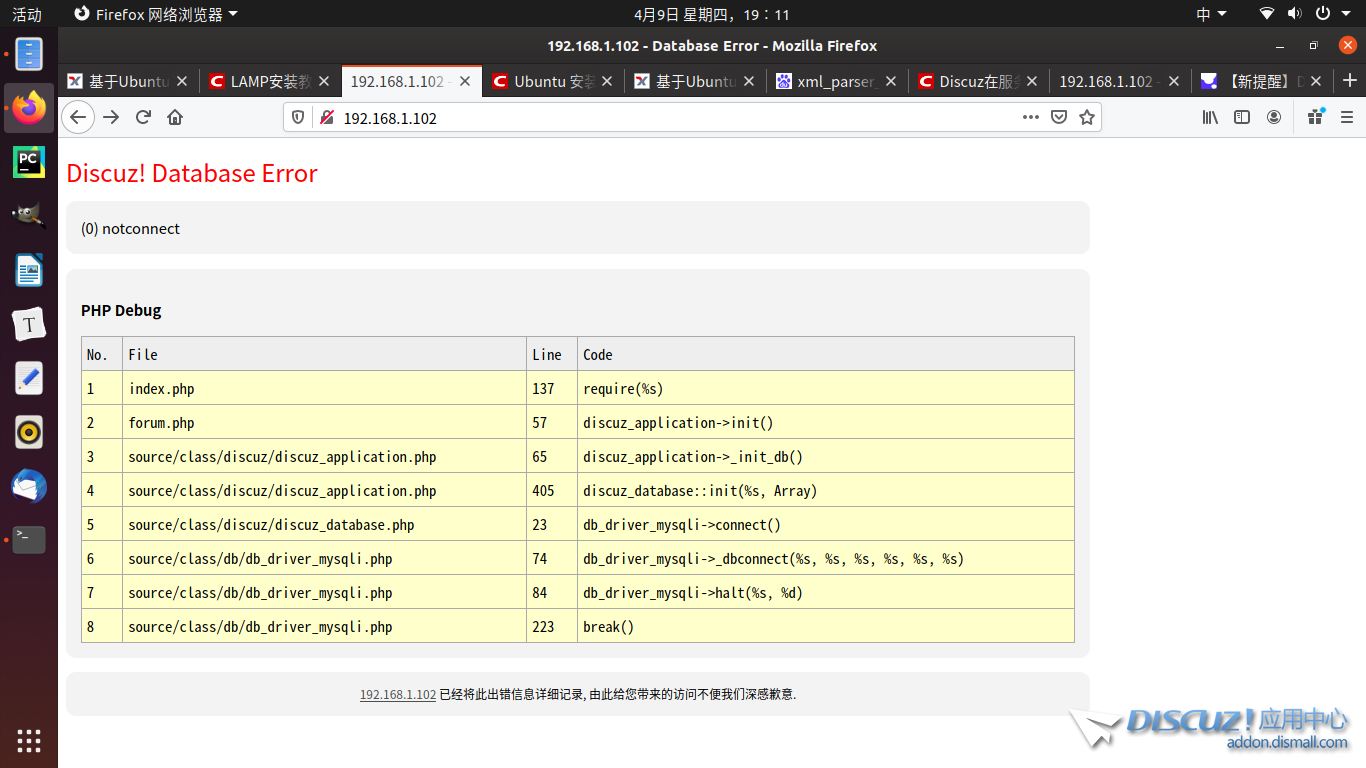Switch to LAMP安装教 tab
The width and height of the screenshot is (1366, 768).
268,81
